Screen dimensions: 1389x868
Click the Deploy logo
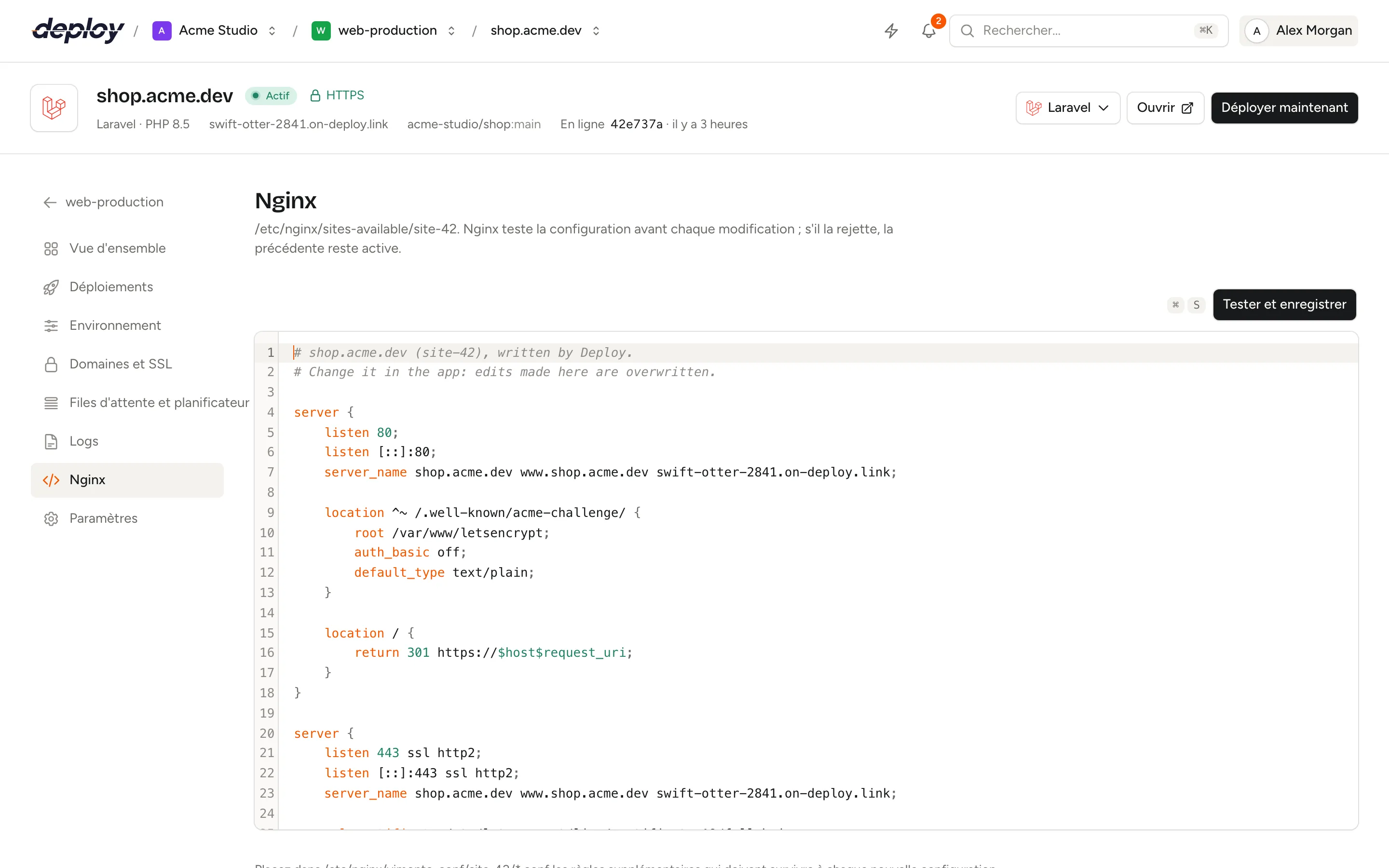click(78, 30)
